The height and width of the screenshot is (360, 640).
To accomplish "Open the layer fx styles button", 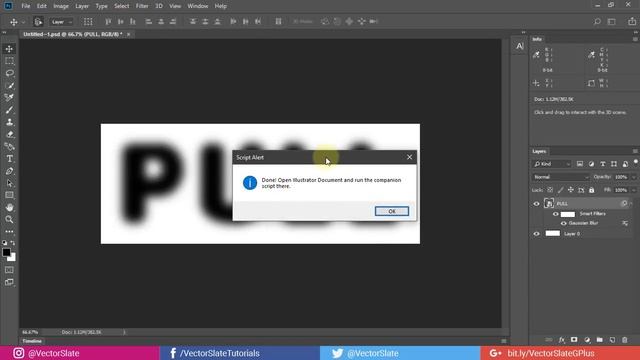I will (562, 340).
